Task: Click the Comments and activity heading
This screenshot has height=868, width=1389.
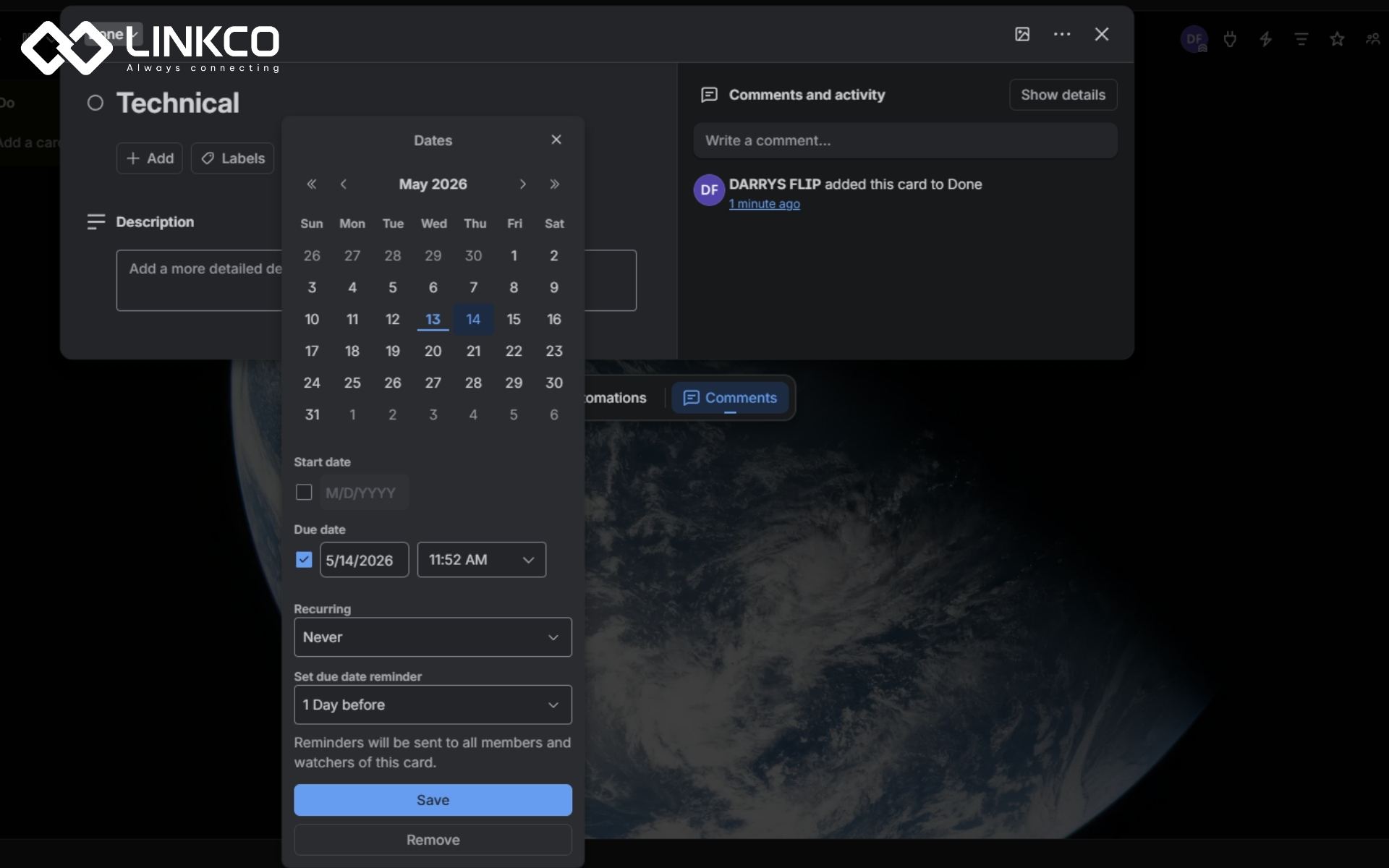Action: pos(807,95)
